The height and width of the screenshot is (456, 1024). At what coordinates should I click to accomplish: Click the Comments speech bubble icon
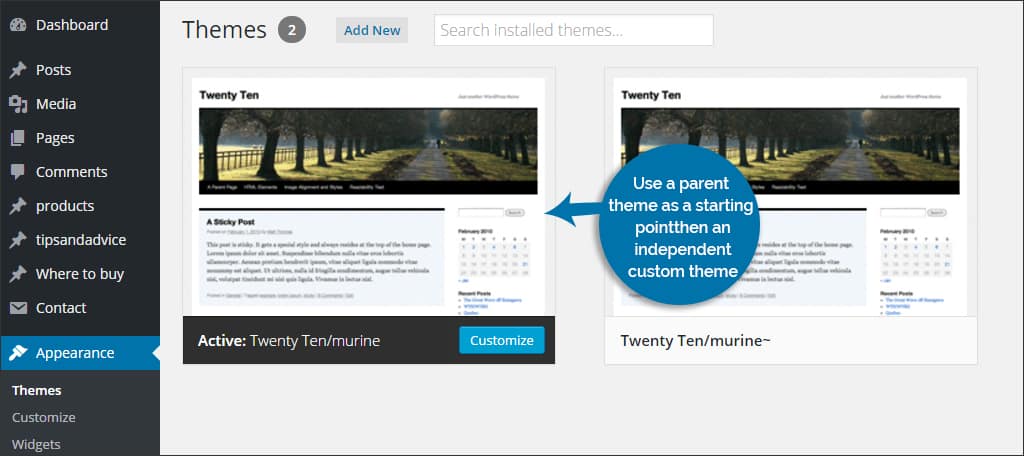(x=18, y=172)
